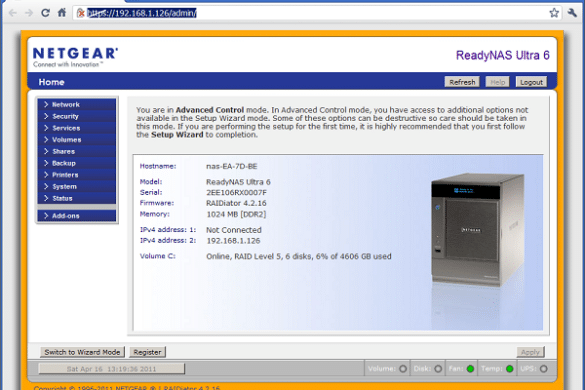The width and height of the screenshot is (585, 390).
Task: Expand the Add-ons section chevron
Action: pos(46,216)
